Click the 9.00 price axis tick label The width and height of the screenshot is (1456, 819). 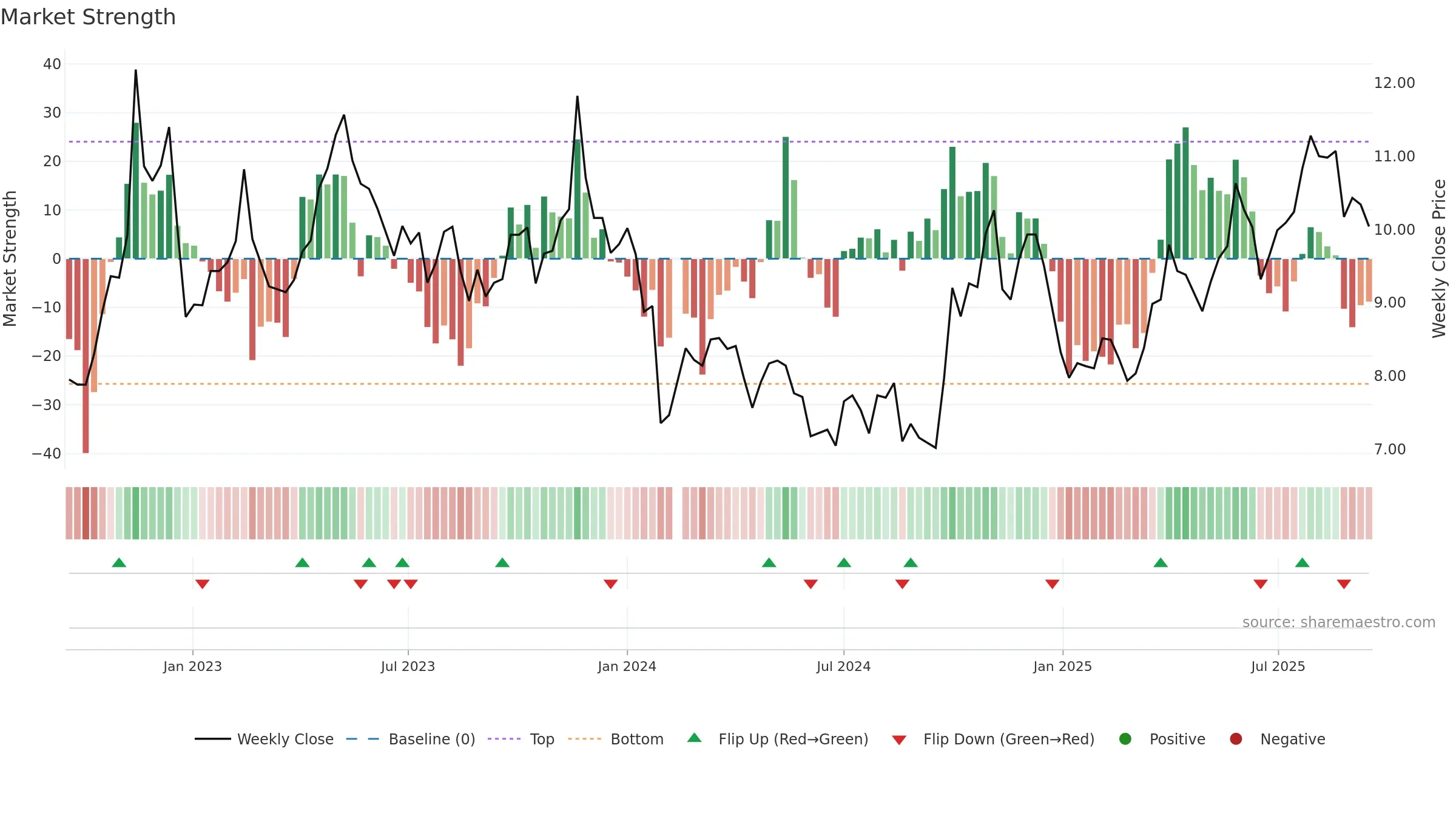[1390, 303]
